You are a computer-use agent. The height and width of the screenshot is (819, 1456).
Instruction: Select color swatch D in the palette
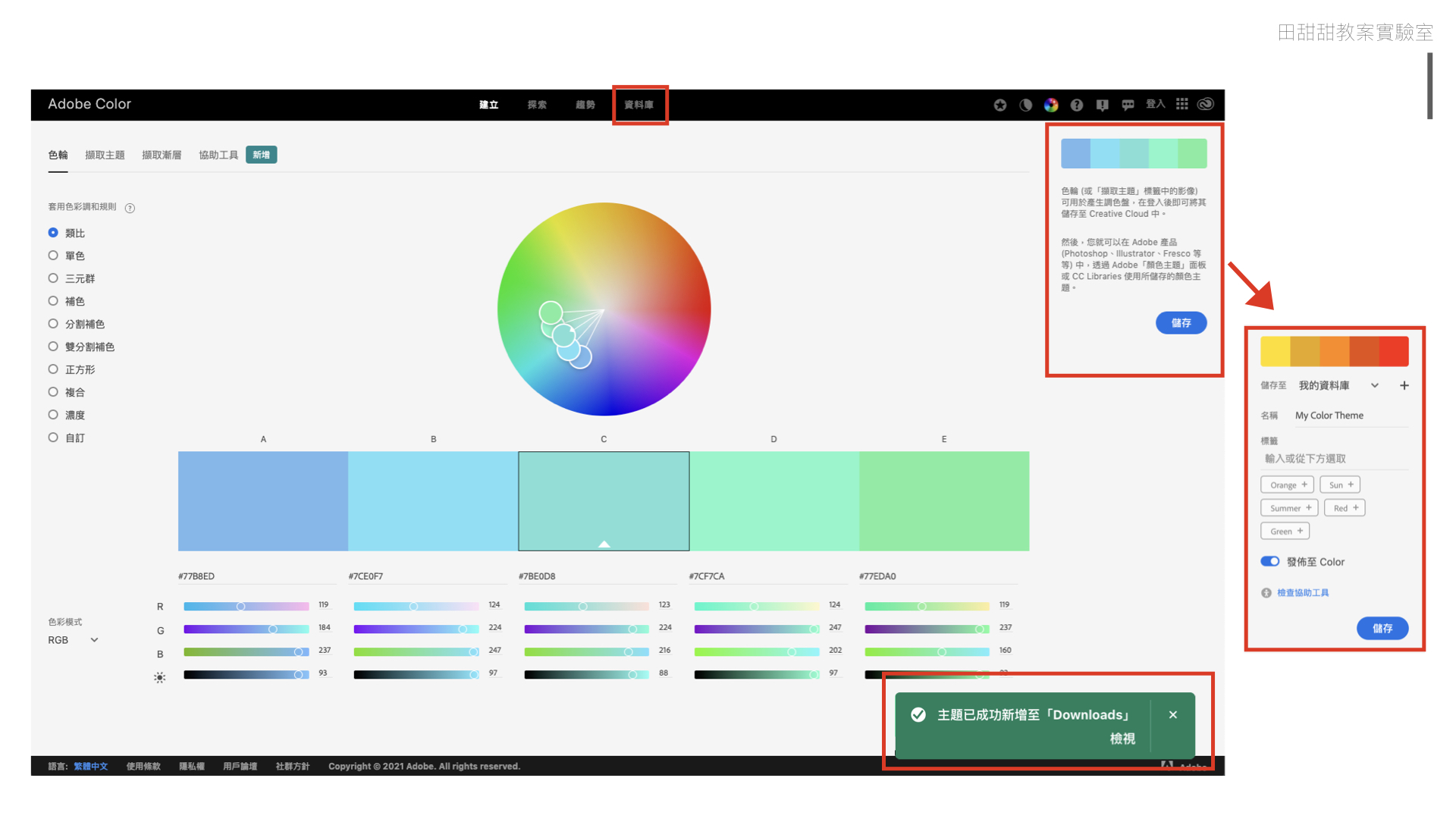773,500
